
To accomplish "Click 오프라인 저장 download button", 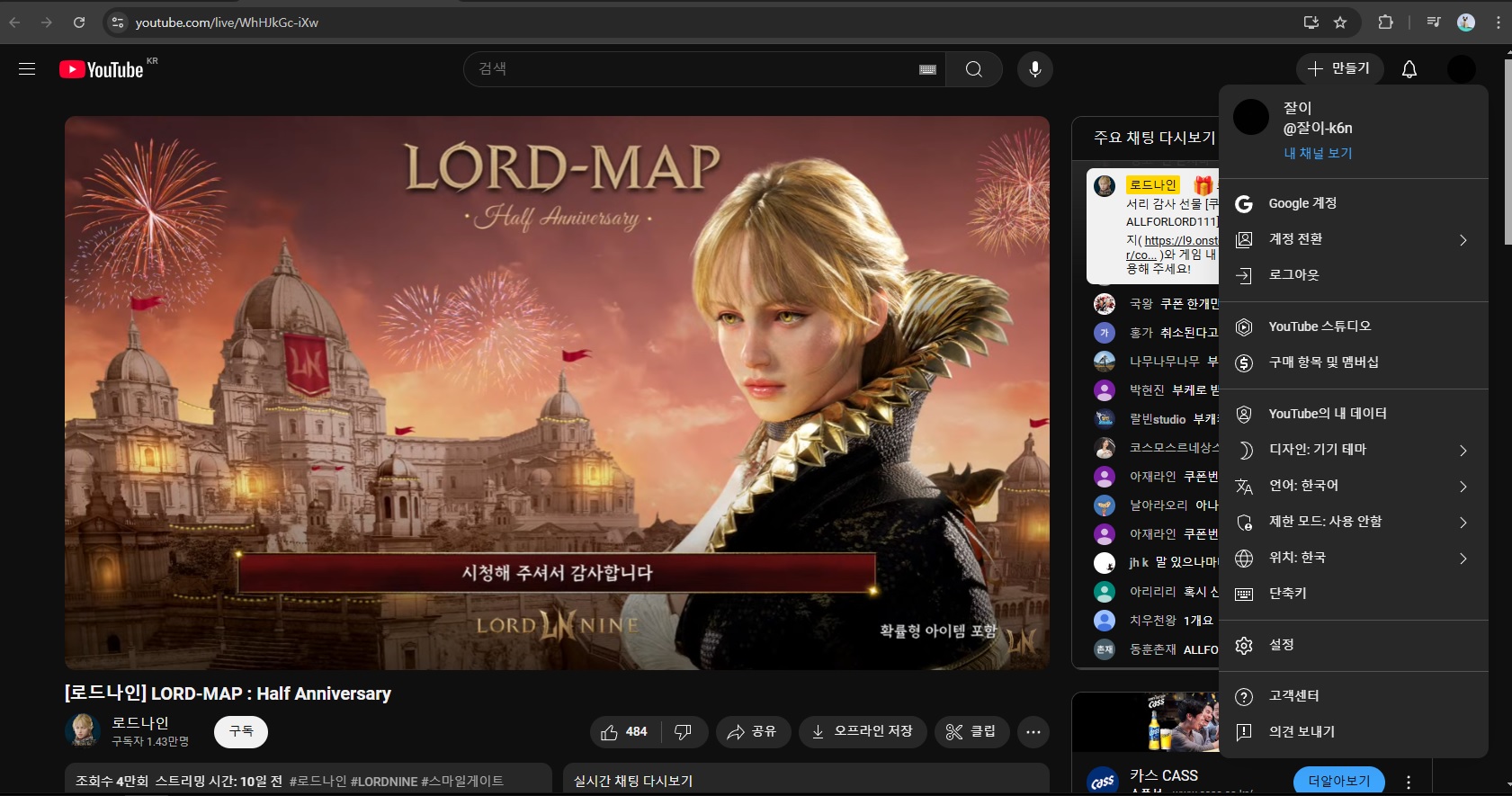I will click(863, 732).
